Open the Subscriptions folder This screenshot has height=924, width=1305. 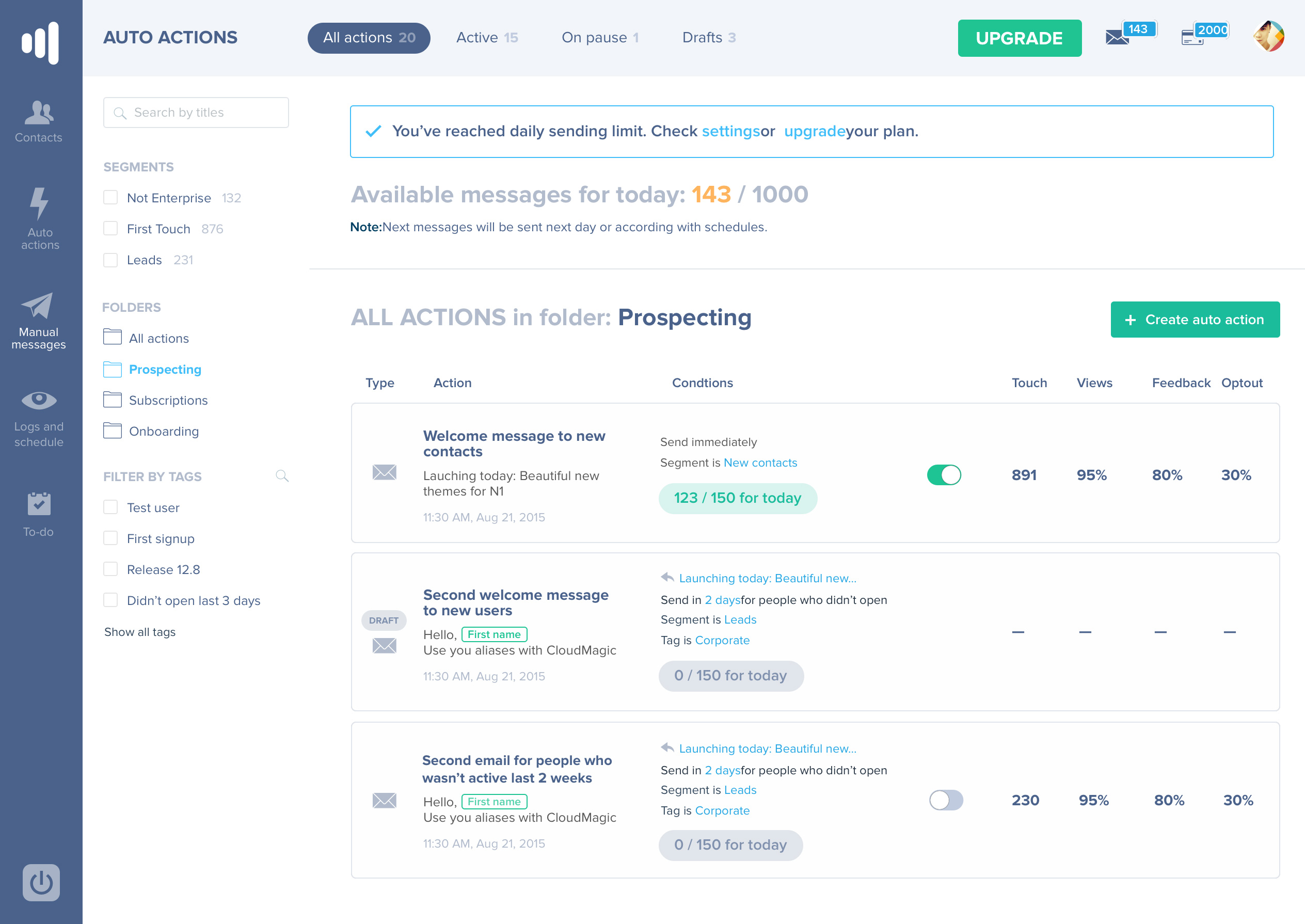coord(168,400)
